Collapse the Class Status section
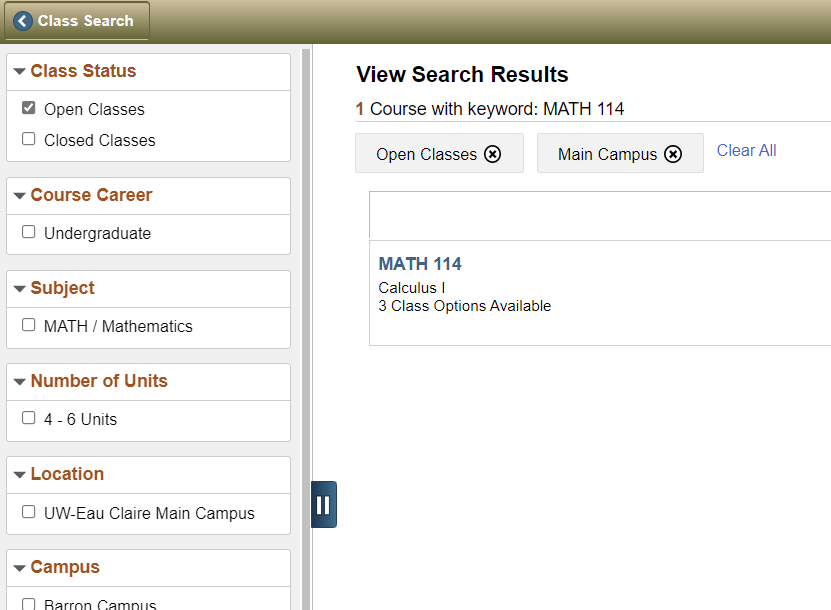The height and width of the screenshot is (610, 831). (19, 72)
